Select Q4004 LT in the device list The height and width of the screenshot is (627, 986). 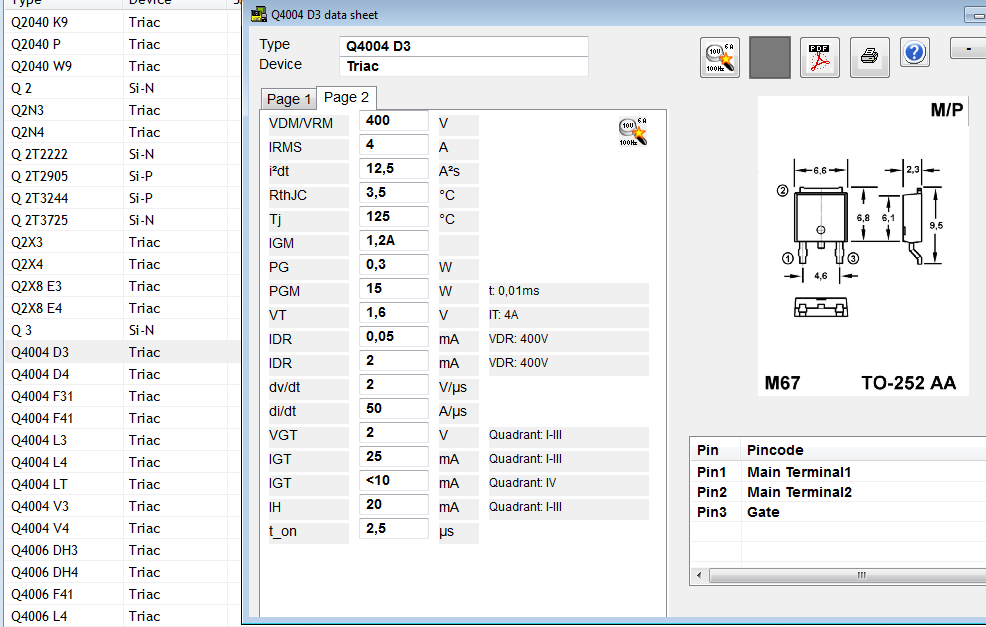pyautogui.click(x=122, y=484)
